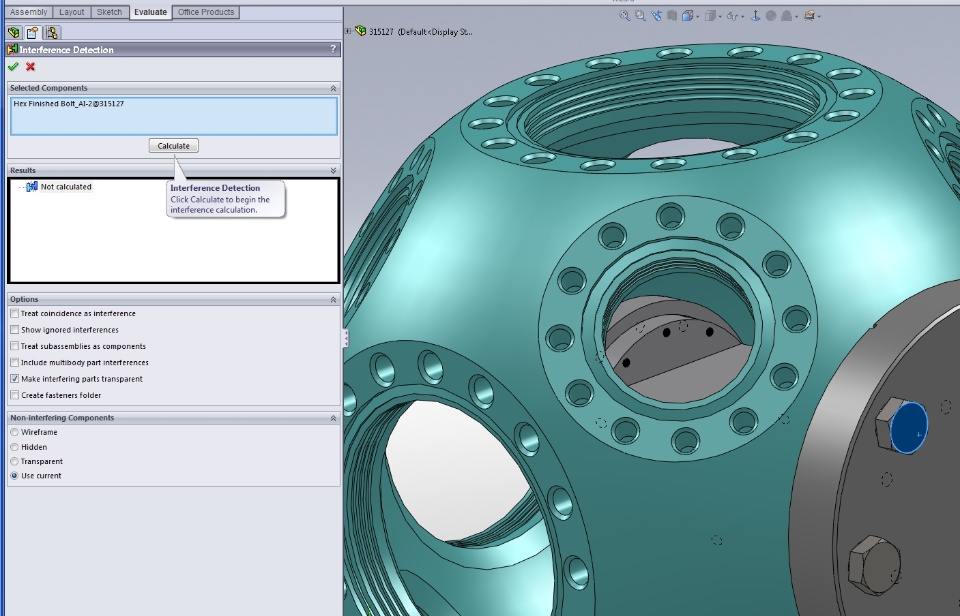Click the Apply Scene icon

point(786,16)
